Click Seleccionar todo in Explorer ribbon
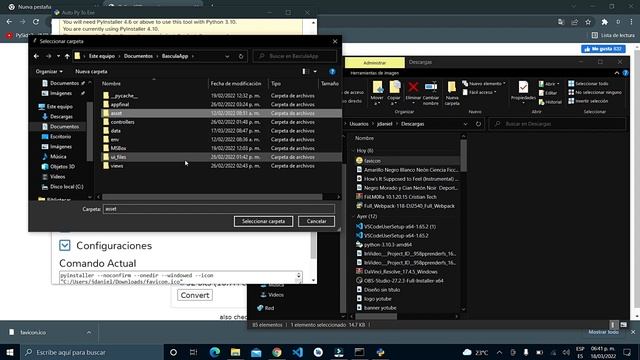Screen dimensions: 640x360 point(588,83)
